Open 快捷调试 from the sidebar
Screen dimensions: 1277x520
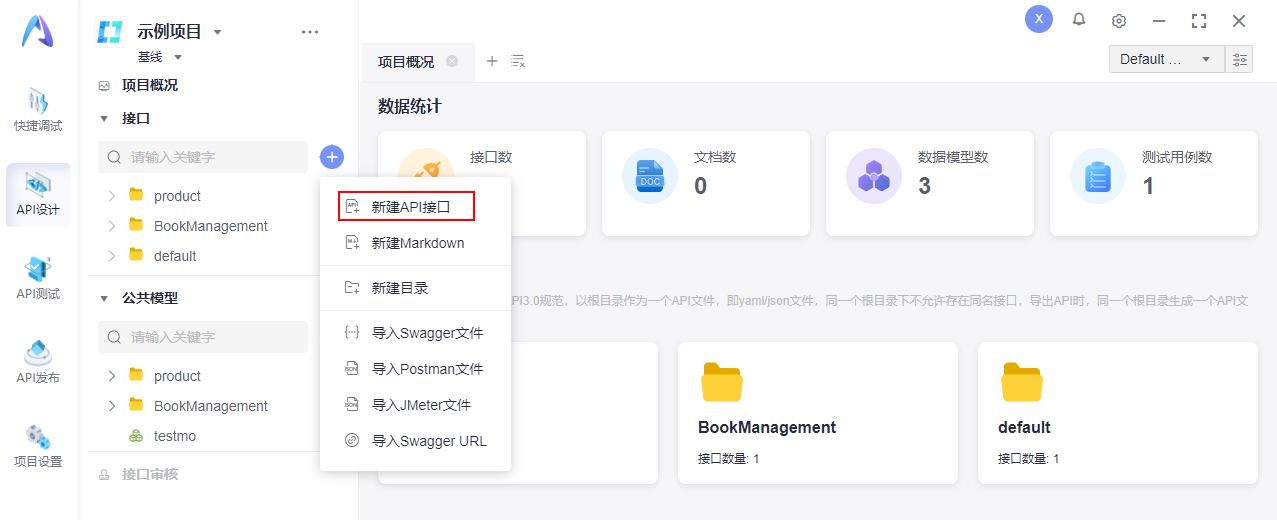point(38,111)
